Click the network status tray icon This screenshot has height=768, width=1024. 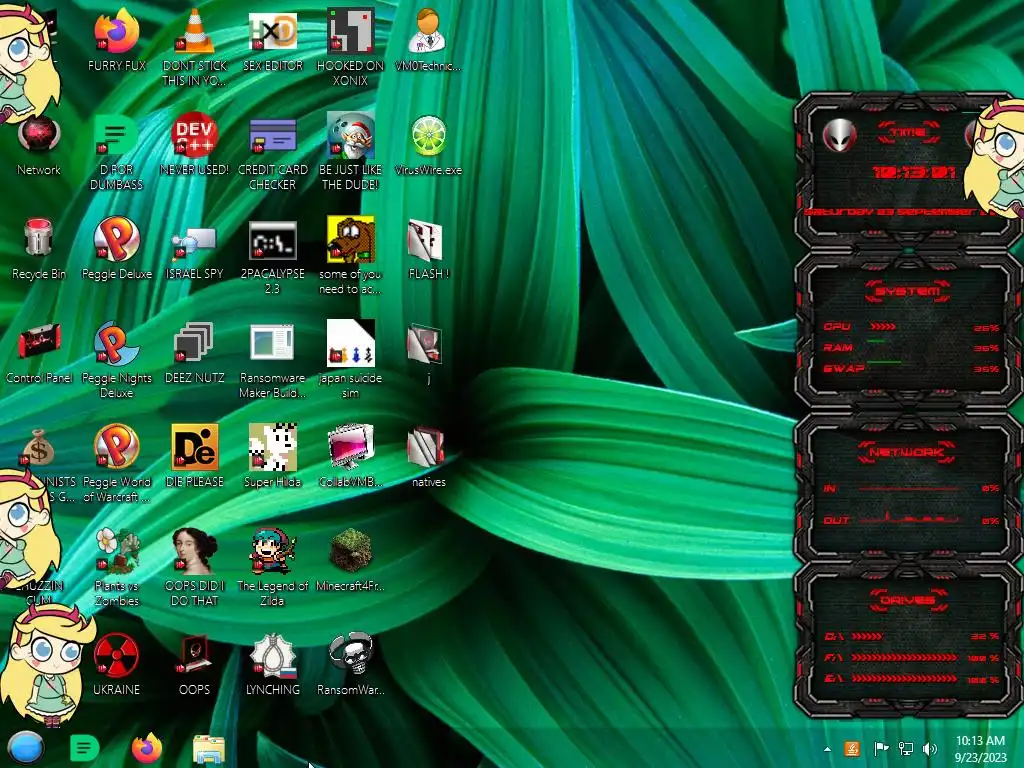point(906,749)
